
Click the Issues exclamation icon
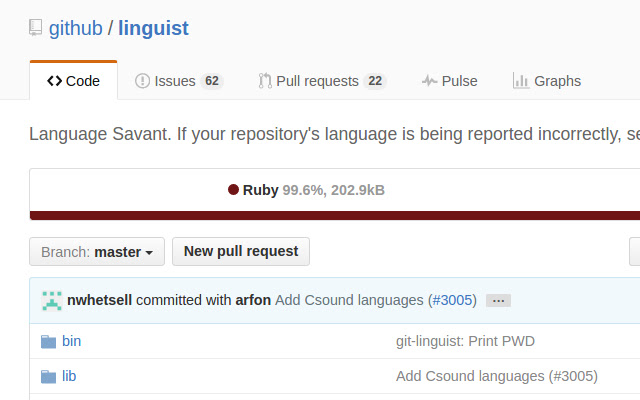(x=143, y=81)
